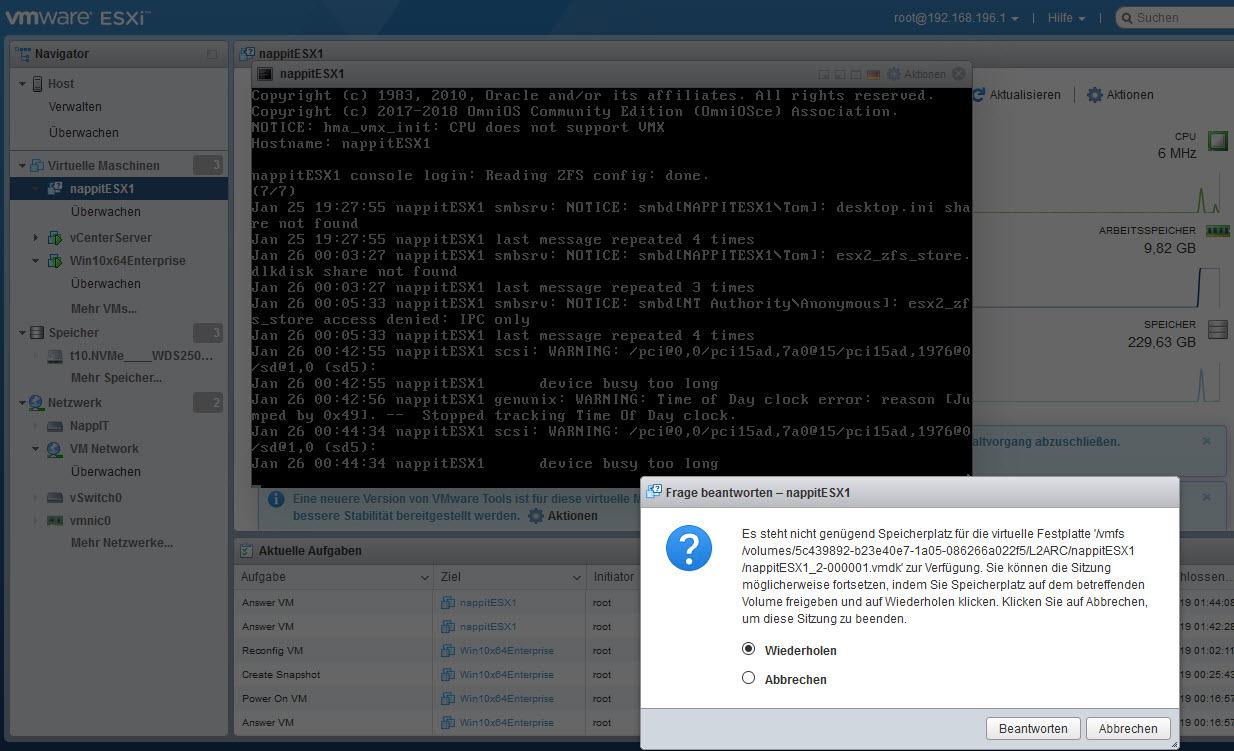
Task: Click the Speicher storage disk icon
Action: point(1217,329)
